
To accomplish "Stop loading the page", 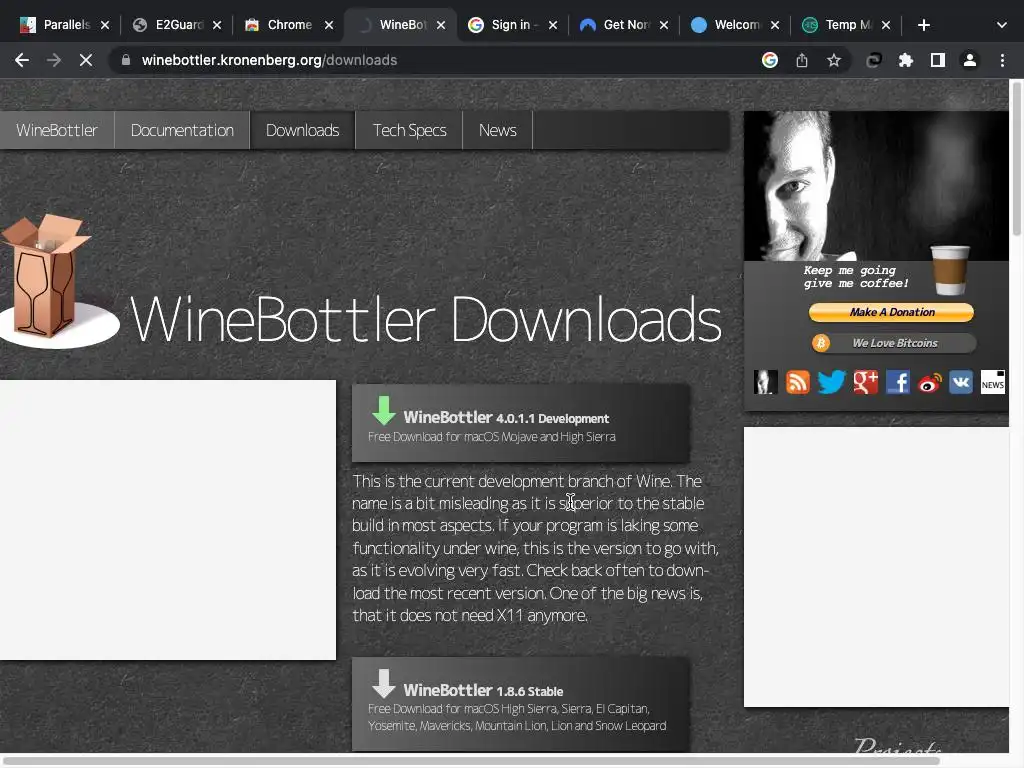I will [x=86, y=60].
